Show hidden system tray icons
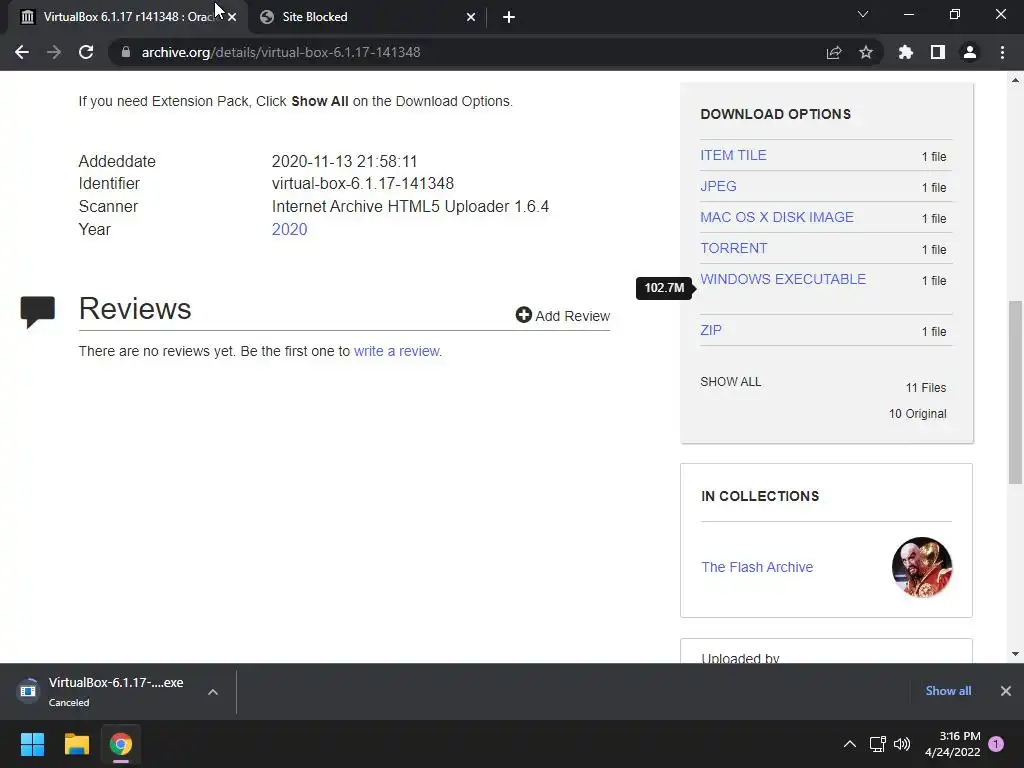Screen dimensions: 1024x768 [x=850, y=744]
